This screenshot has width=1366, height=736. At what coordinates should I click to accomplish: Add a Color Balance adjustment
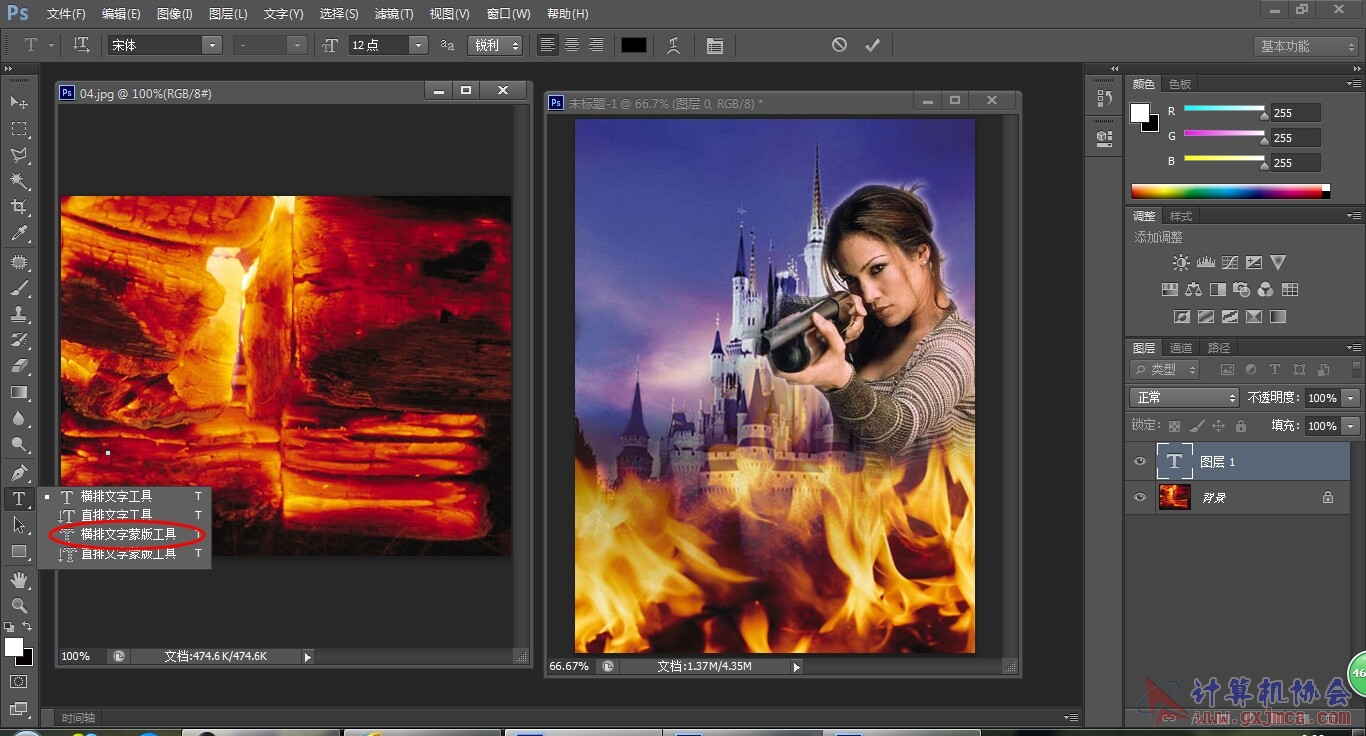(1193, 290)
